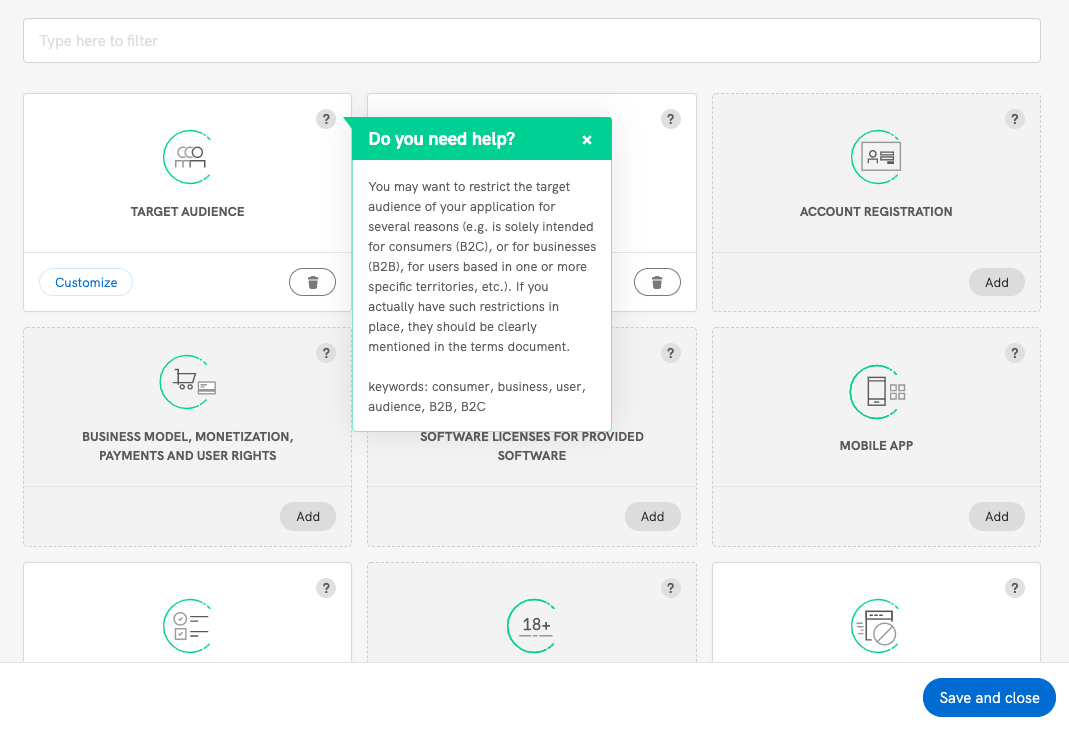
Task: Open help for Business Model card
Action: point(325,353)
